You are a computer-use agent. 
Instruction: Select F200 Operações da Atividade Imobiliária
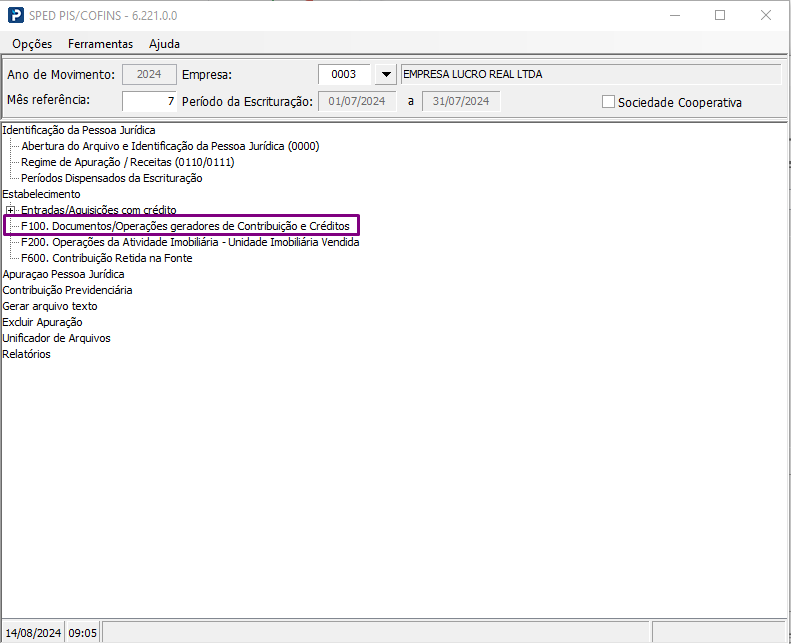click(190, 242)
